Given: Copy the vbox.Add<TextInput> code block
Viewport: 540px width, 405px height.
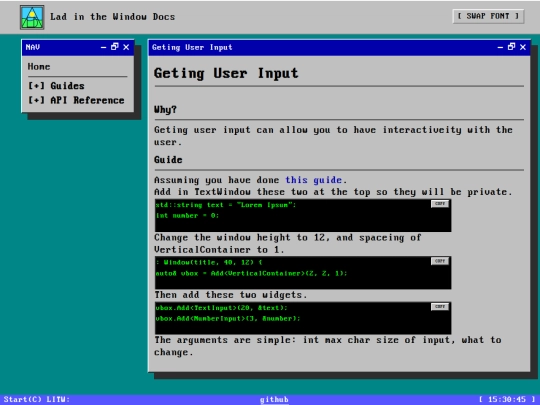Looking at the screenshot, I should [440, 307].
